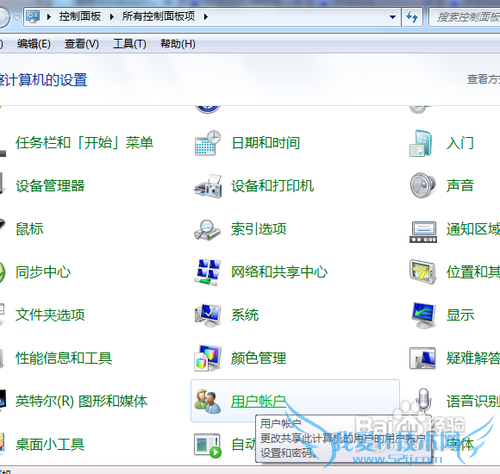Open 任务栏和「开始」菜单 link
500x474 pixels.
pyautogui.click(x=84, y=143)
